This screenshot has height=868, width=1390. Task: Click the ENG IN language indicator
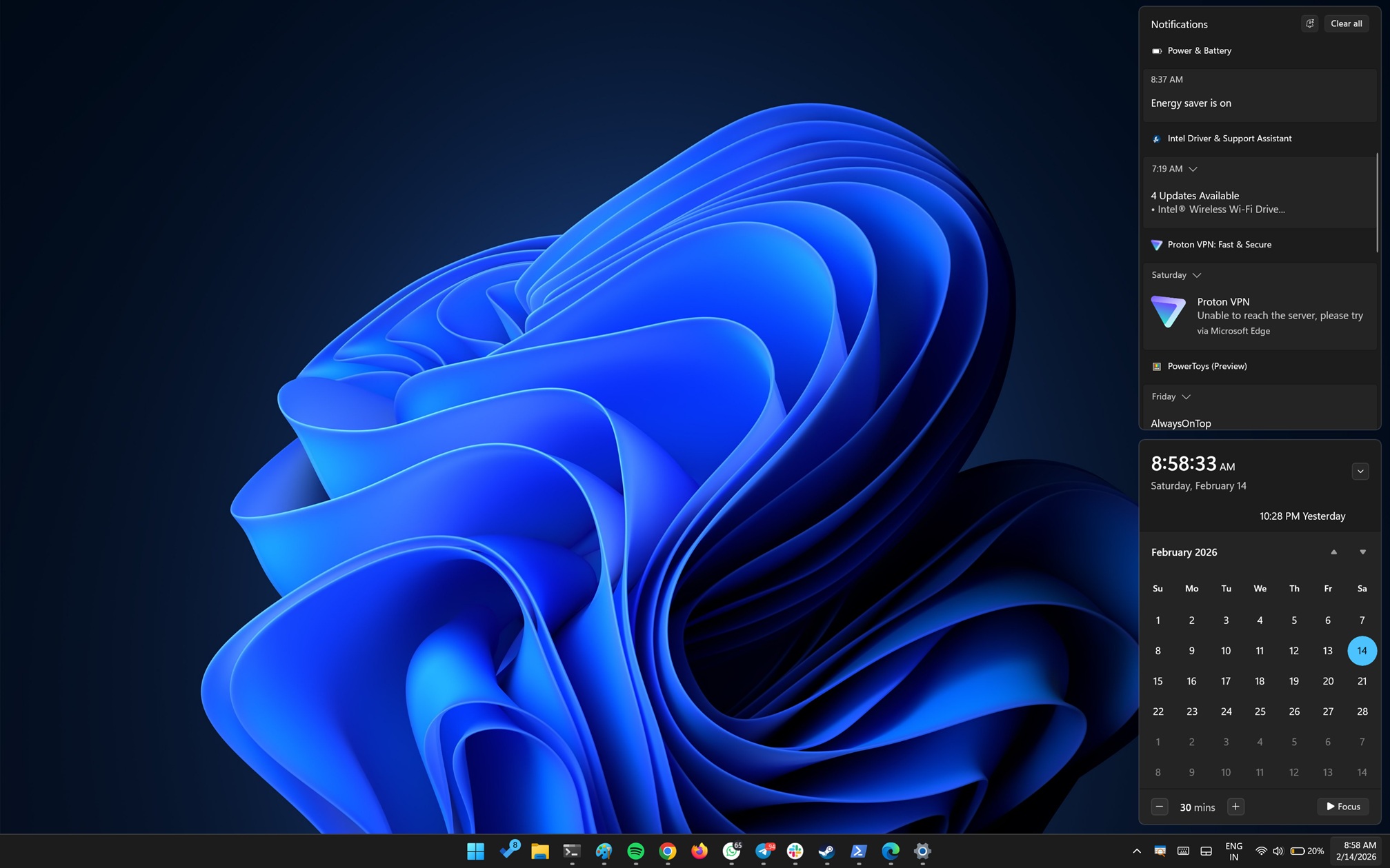click(1233, 850)
